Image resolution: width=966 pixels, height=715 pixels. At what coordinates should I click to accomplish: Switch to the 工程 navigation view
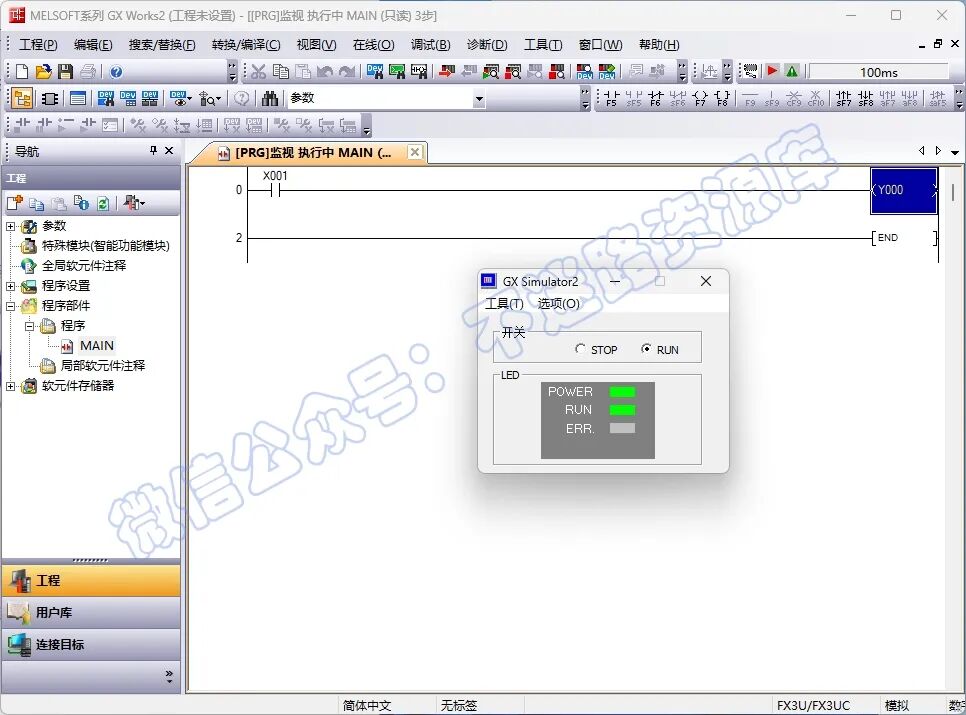click(91, 580)
